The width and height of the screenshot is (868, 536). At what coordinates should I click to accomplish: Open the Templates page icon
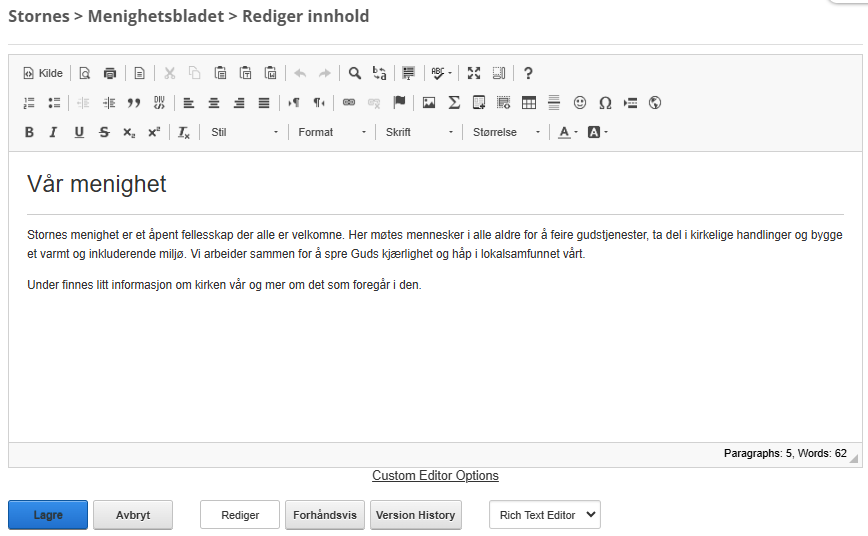[140, 73]
